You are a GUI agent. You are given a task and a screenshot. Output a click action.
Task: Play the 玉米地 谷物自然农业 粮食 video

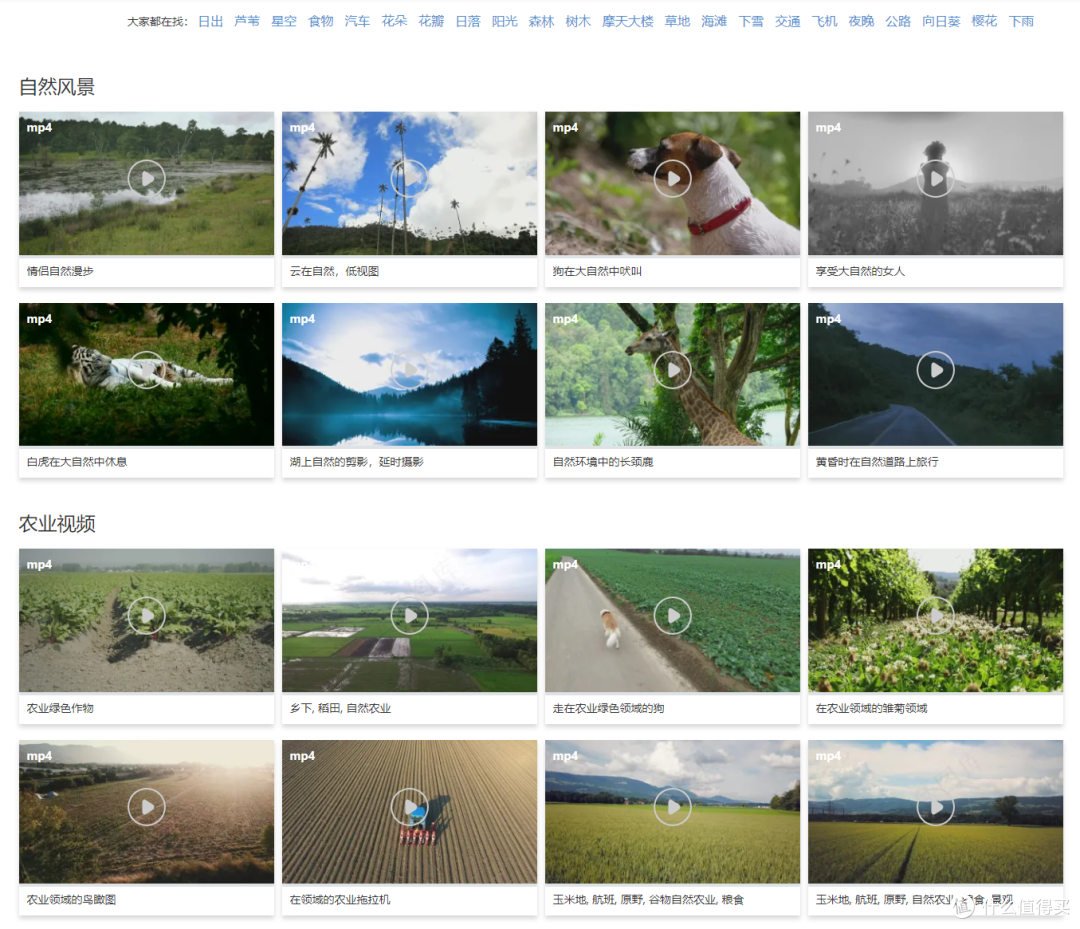[673, 807]
